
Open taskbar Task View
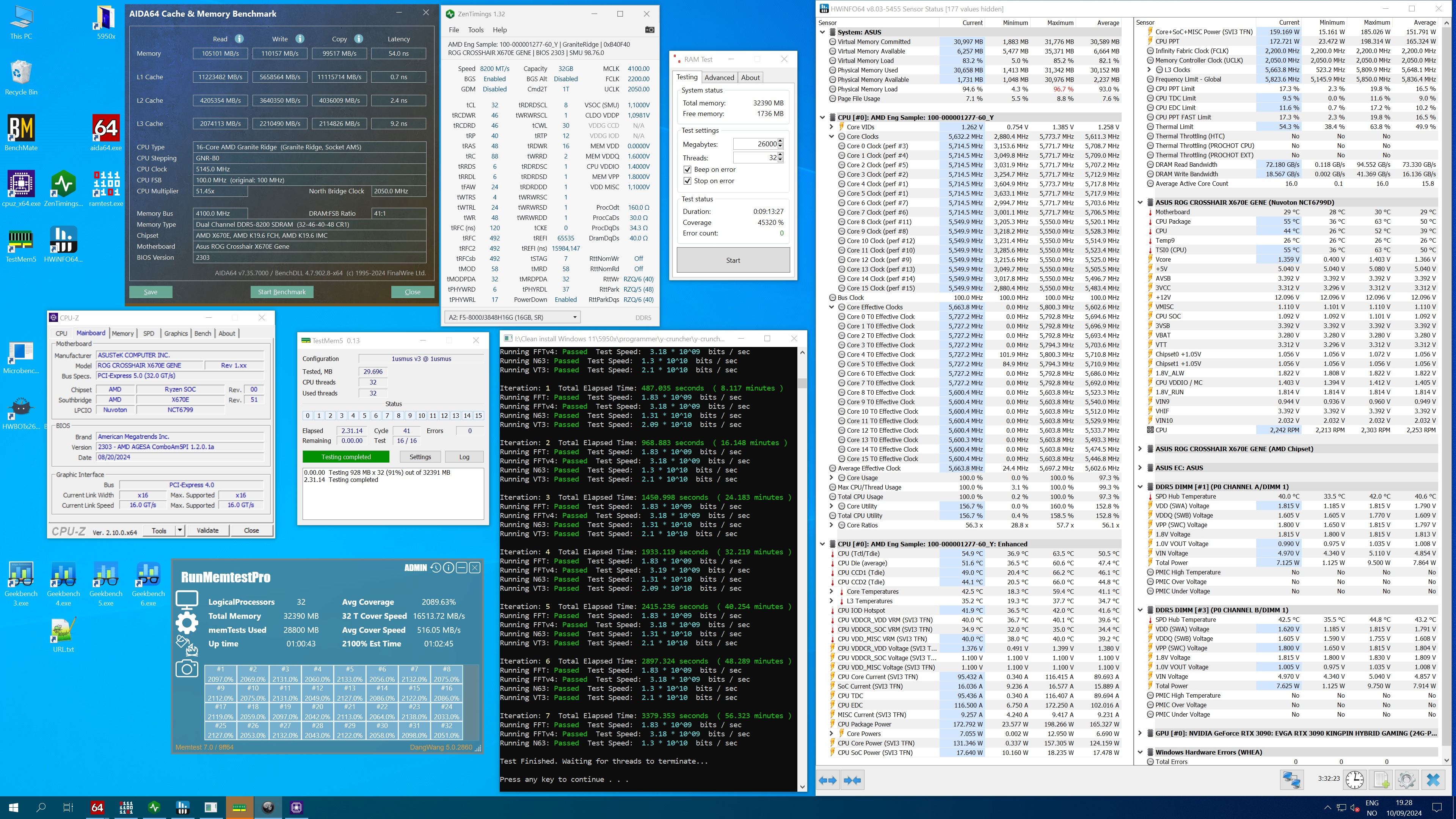[68, 807]
